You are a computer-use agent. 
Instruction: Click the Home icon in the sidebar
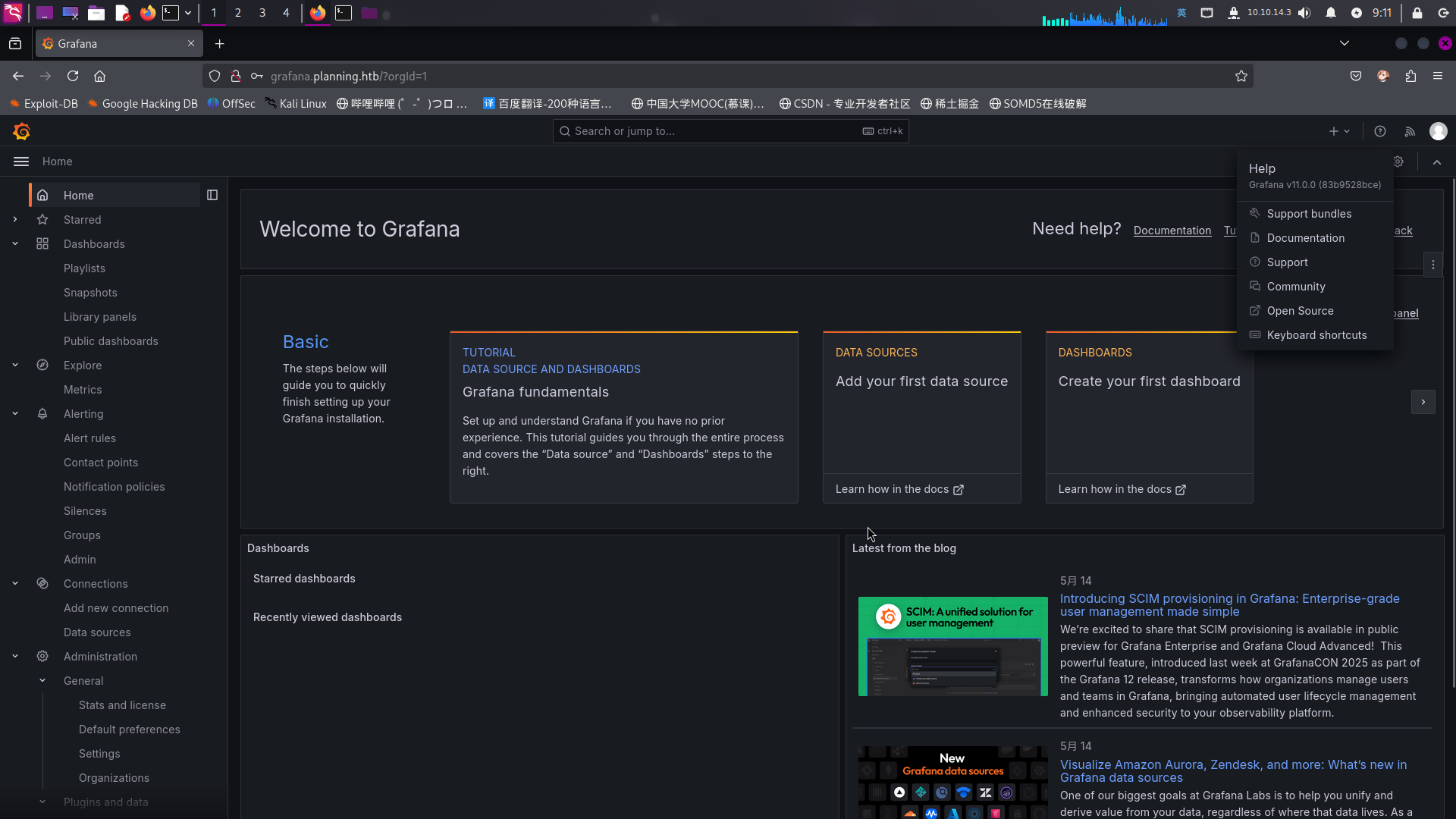pos(42,196)
